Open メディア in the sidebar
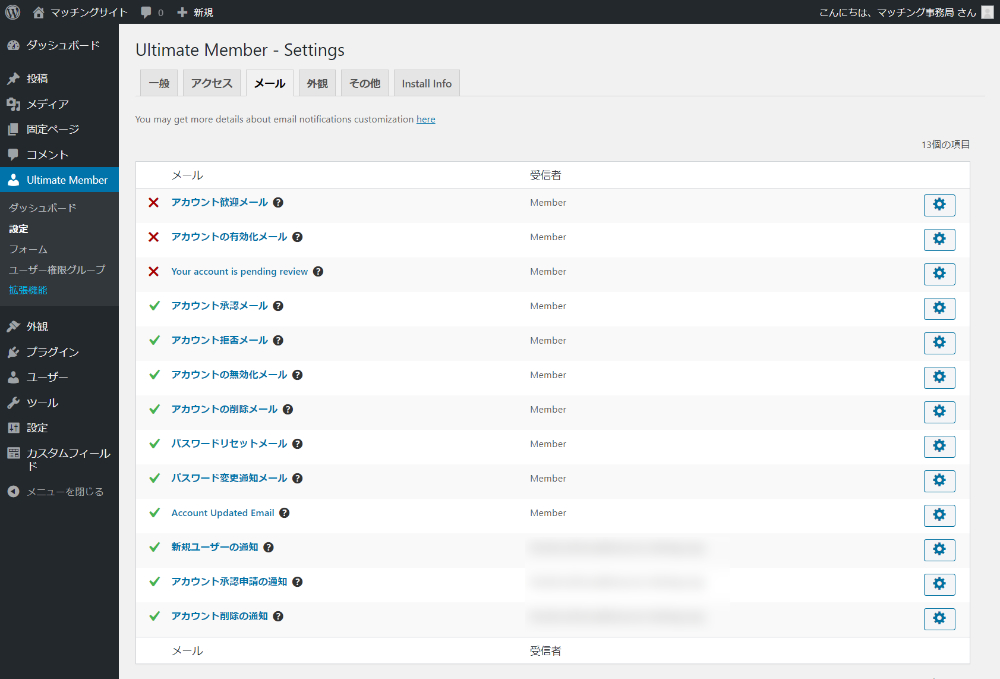Screen dimensions: 1000x679 [x=59, y=104]
